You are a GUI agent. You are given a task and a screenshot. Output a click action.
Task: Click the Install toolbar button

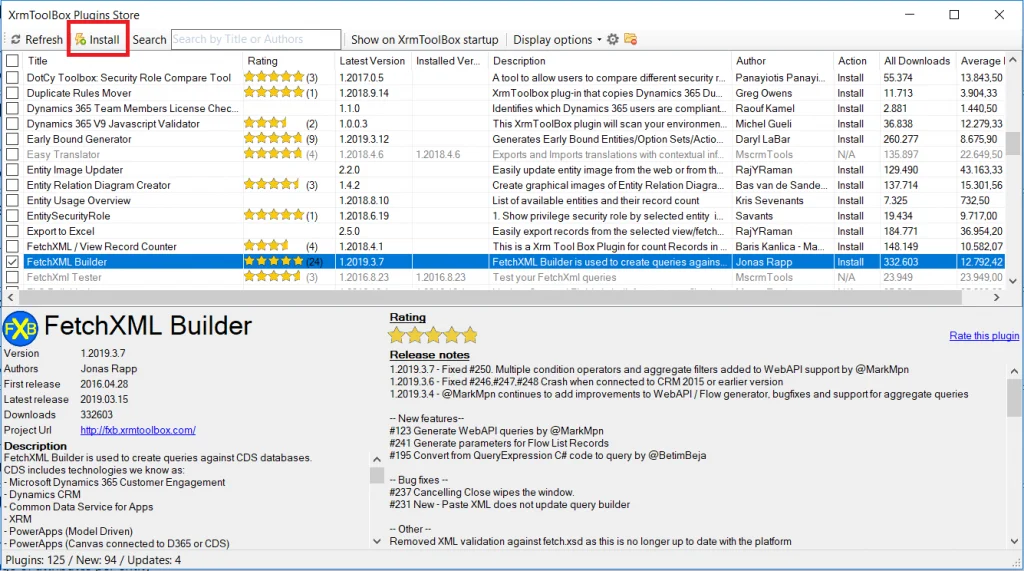pyautogui.click(x=97, y=39)
